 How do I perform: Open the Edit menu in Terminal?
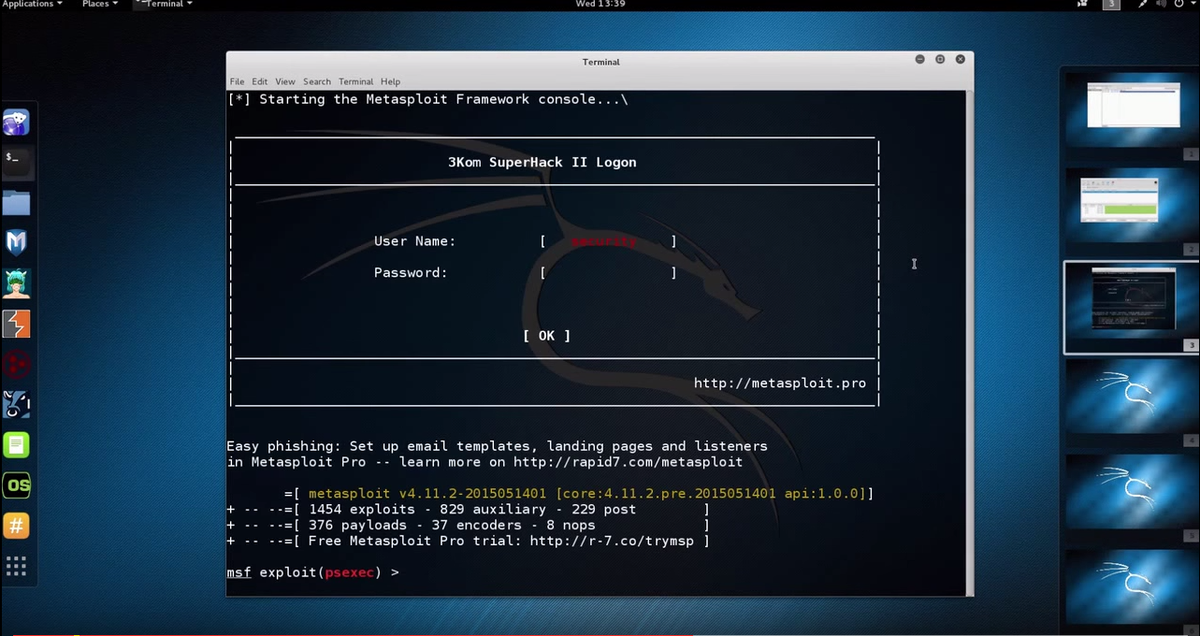(x=260, y=82)
